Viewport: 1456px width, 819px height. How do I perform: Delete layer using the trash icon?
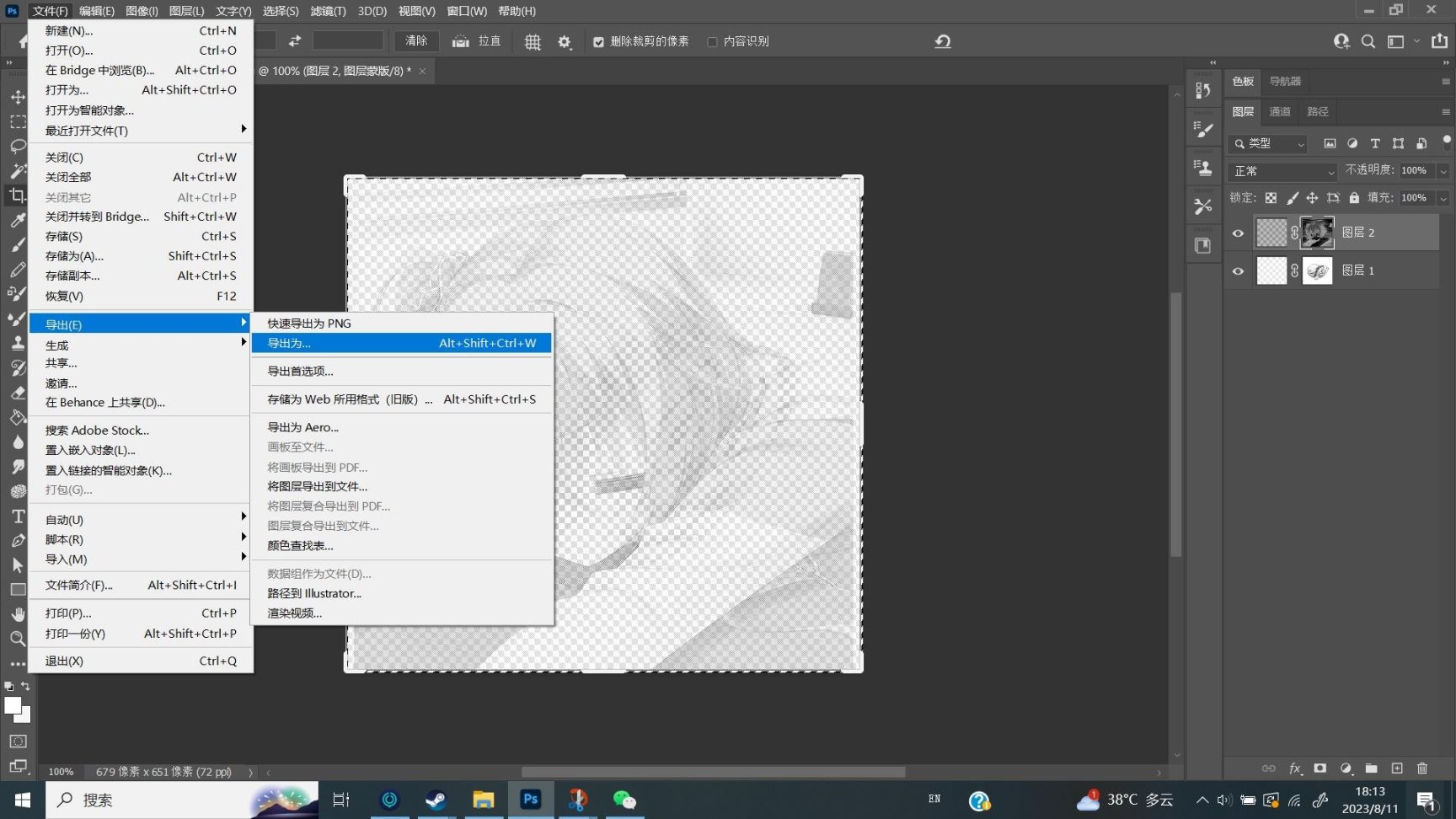(1422, 768)
